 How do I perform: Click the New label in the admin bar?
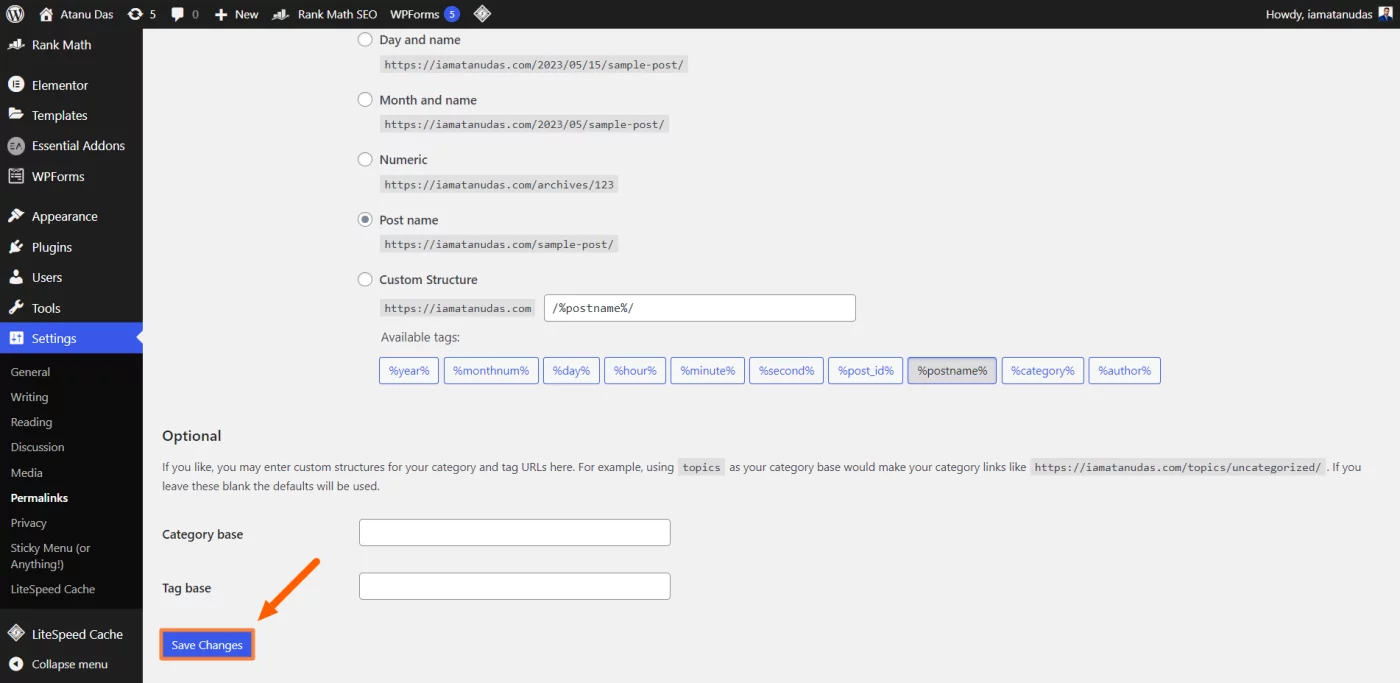(x=246, y=14)
